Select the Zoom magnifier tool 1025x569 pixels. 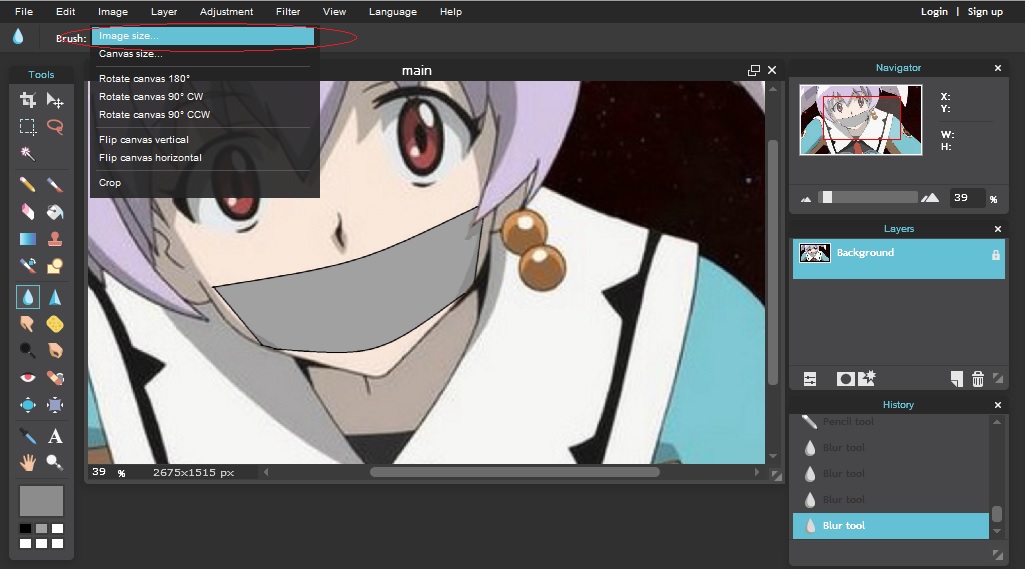coord(55,463)
